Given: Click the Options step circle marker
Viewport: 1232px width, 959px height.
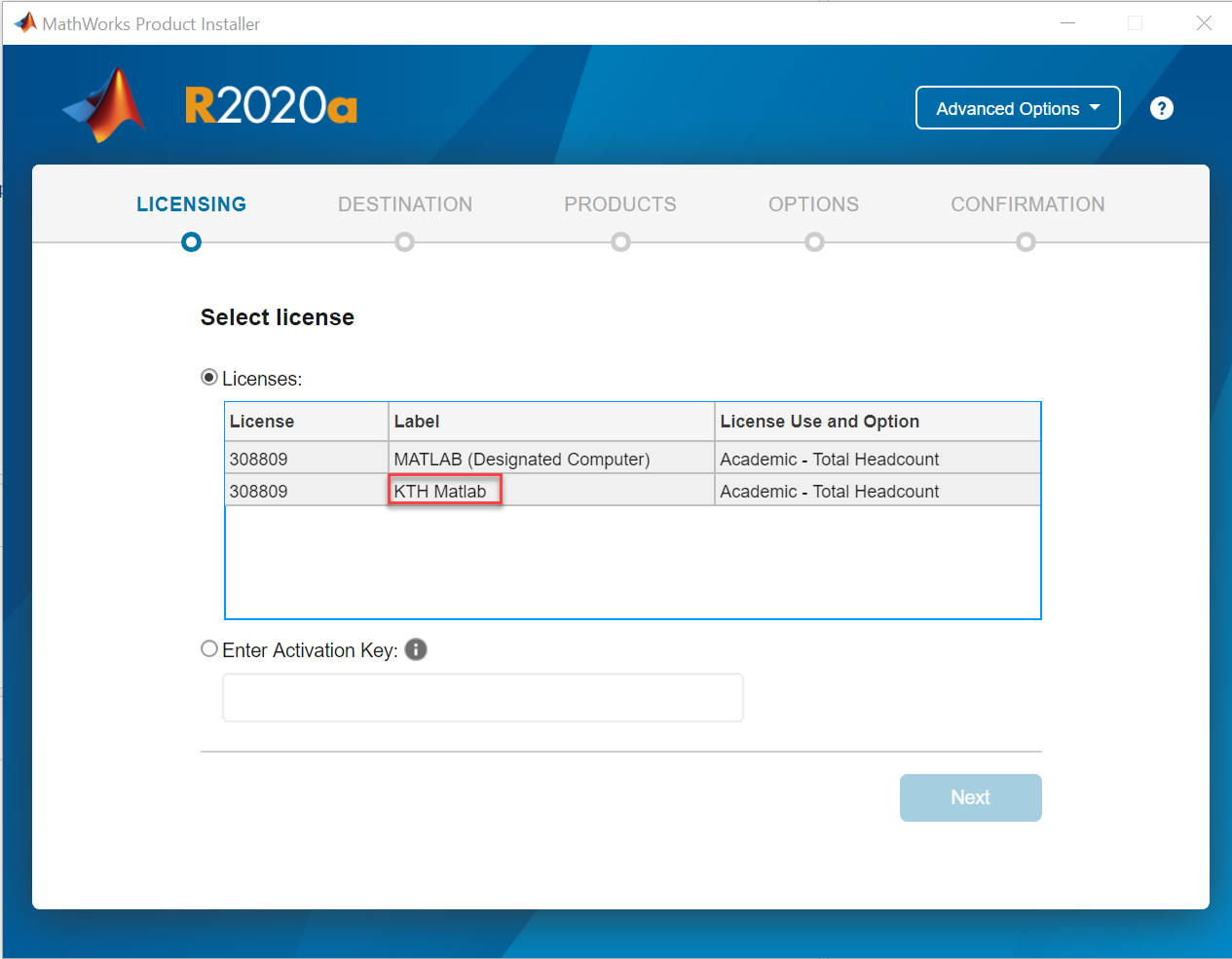Looking at the screenshot, I should tap(814, 241).
